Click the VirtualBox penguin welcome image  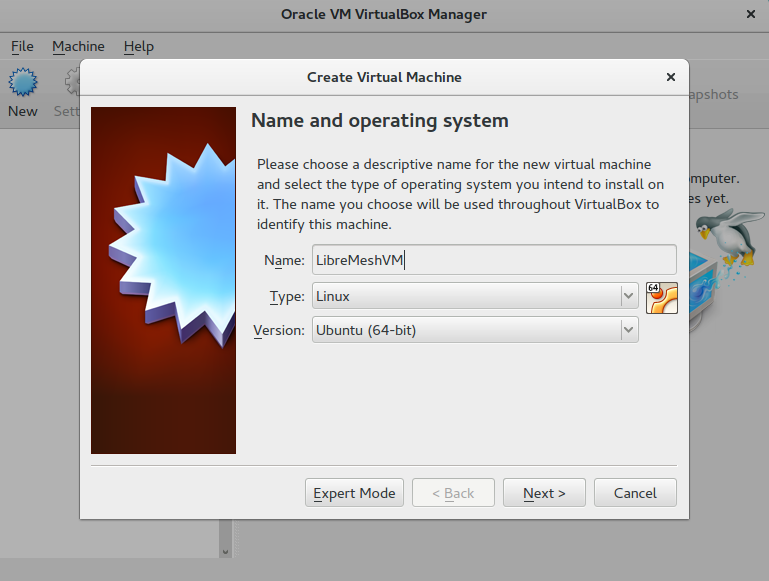[x=727, y=270]
